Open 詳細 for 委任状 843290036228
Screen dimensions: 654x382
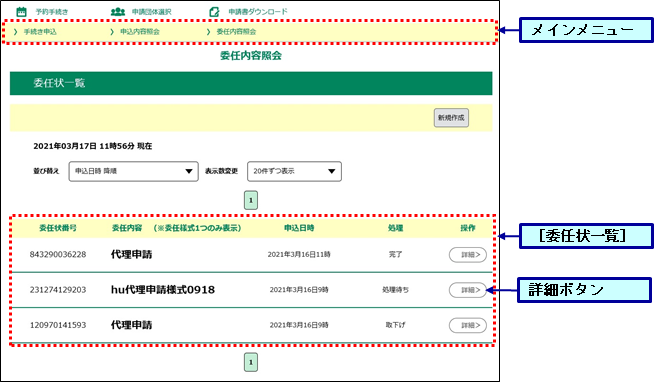coord(468,255)
